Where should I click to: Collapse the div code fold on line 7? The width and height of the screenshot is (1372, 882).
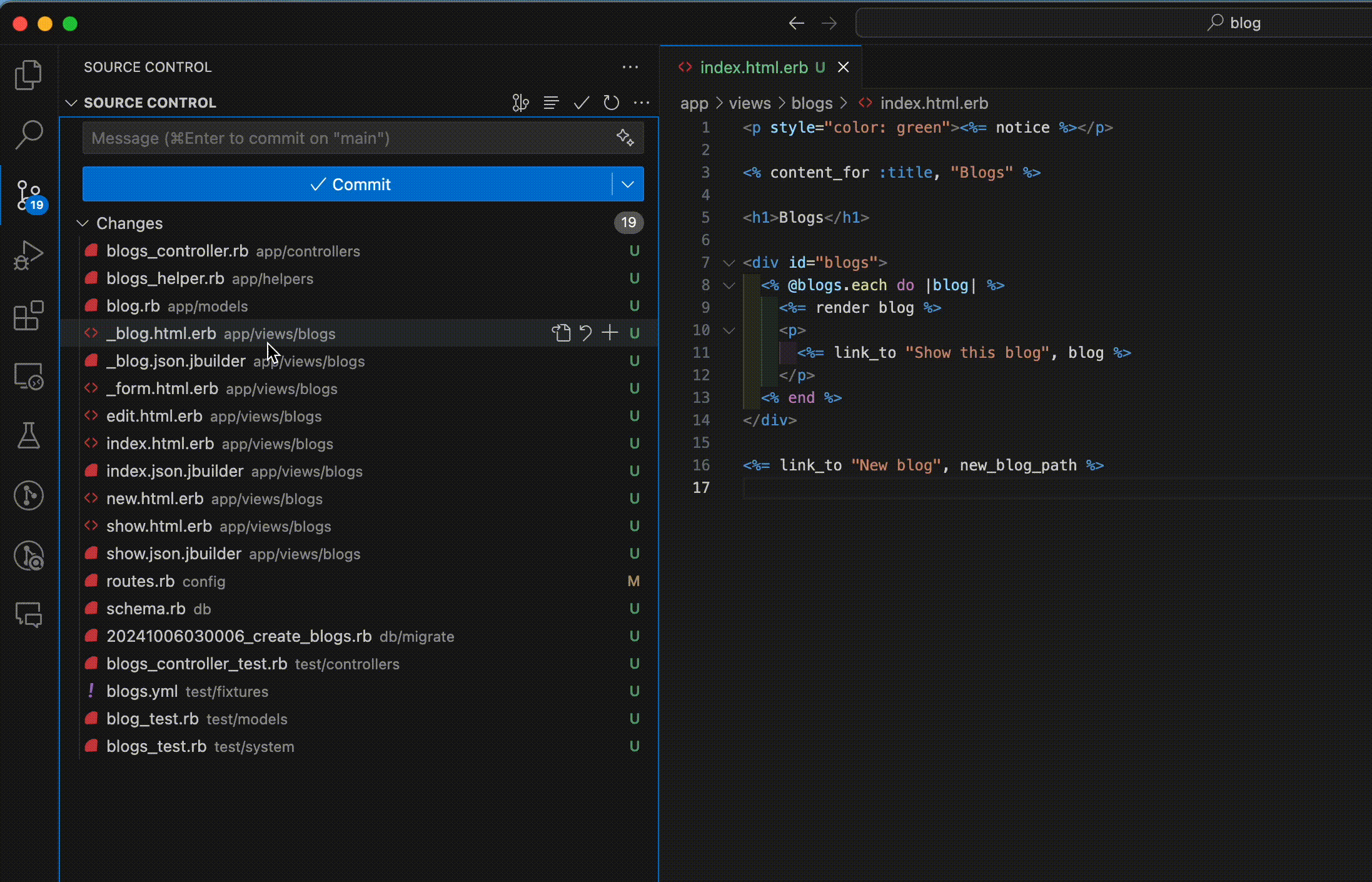729,262
